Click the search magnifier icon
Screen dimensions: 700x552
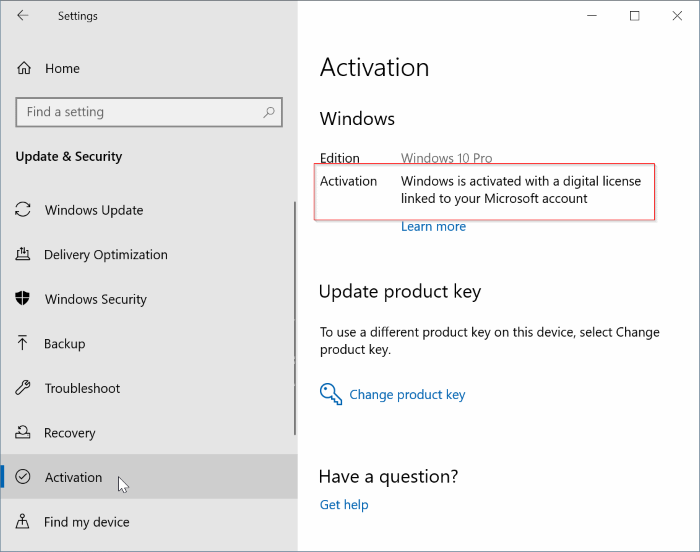tap(269, 112)
